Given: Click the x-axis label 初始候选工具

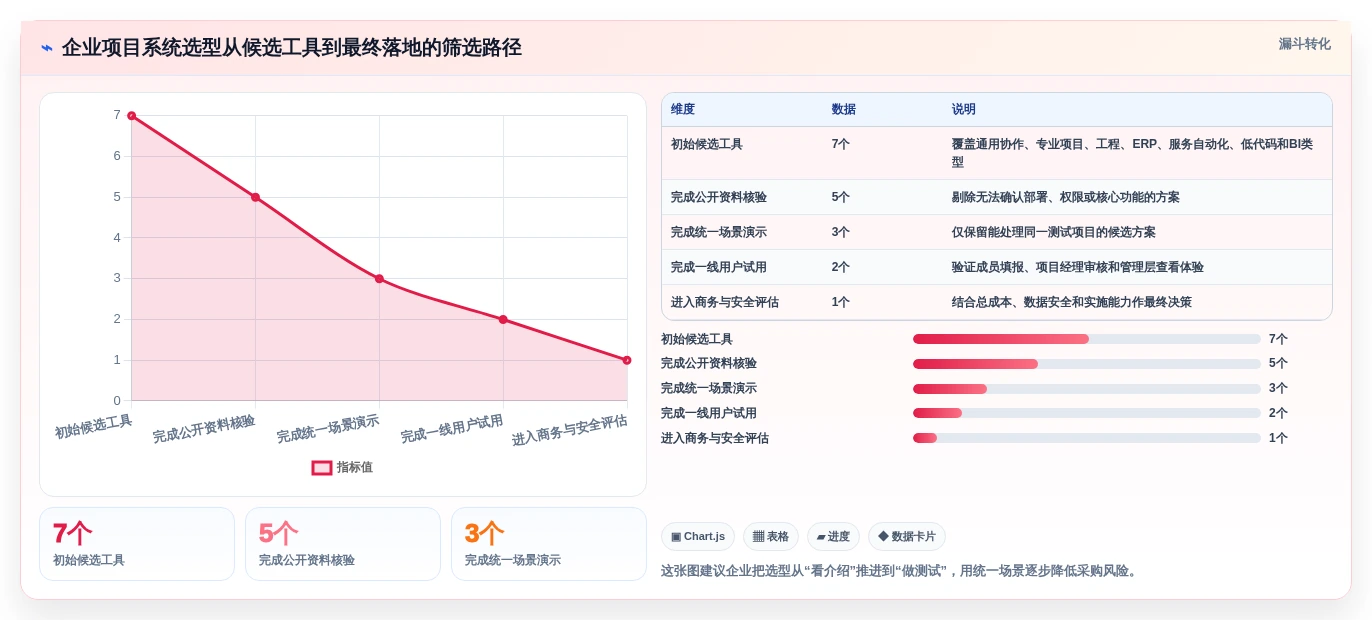Looking at the screenshot, I should (x=93, y=427).
